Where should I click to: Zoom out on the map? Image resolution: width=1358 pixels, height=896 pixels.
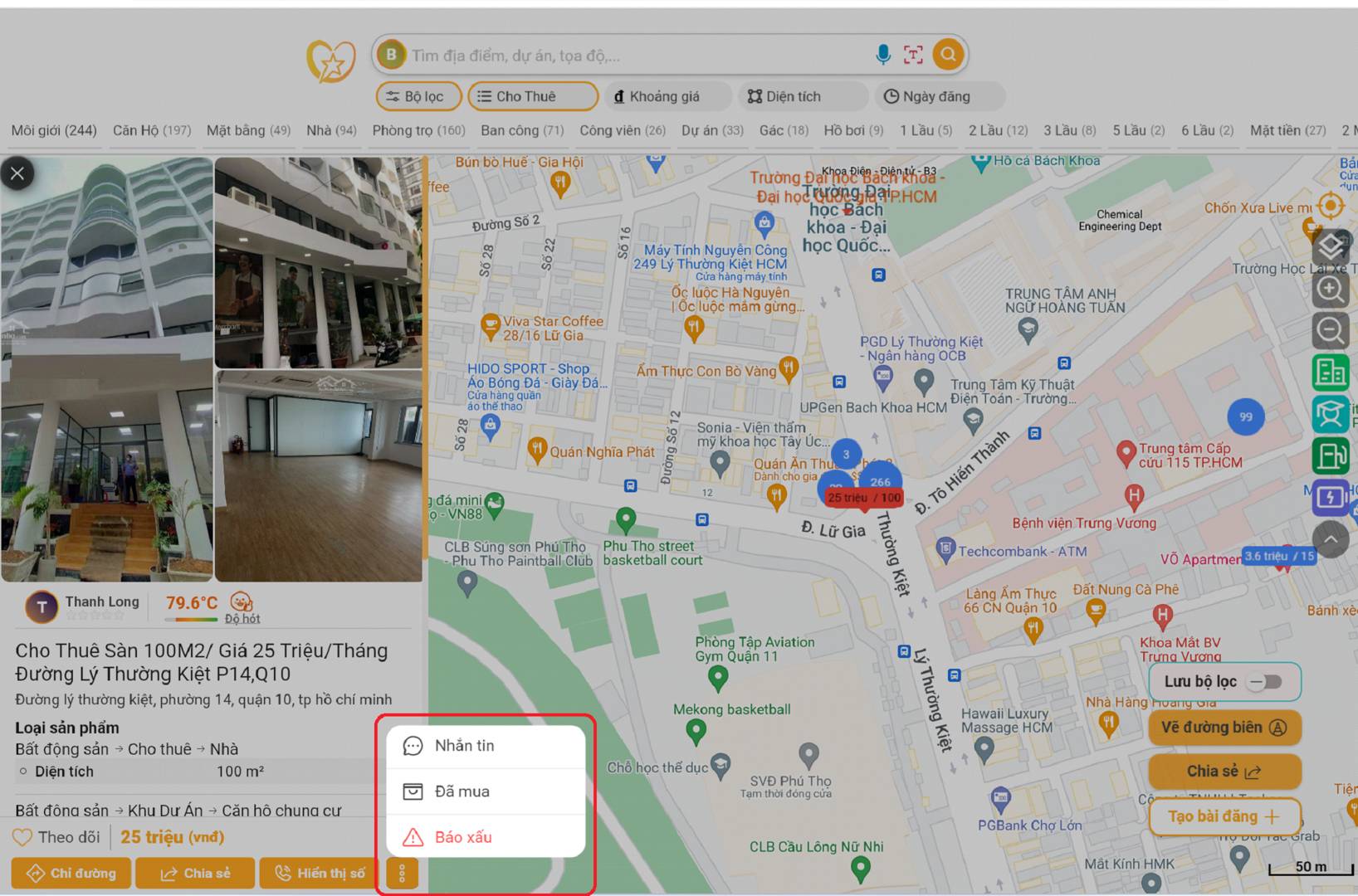(1330, 330)
